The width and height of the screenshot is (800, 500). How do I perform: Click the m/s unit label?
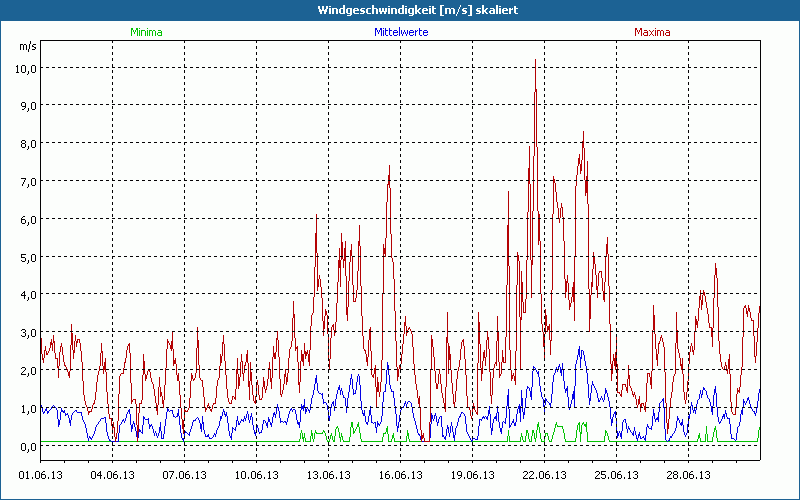(27, 46)
